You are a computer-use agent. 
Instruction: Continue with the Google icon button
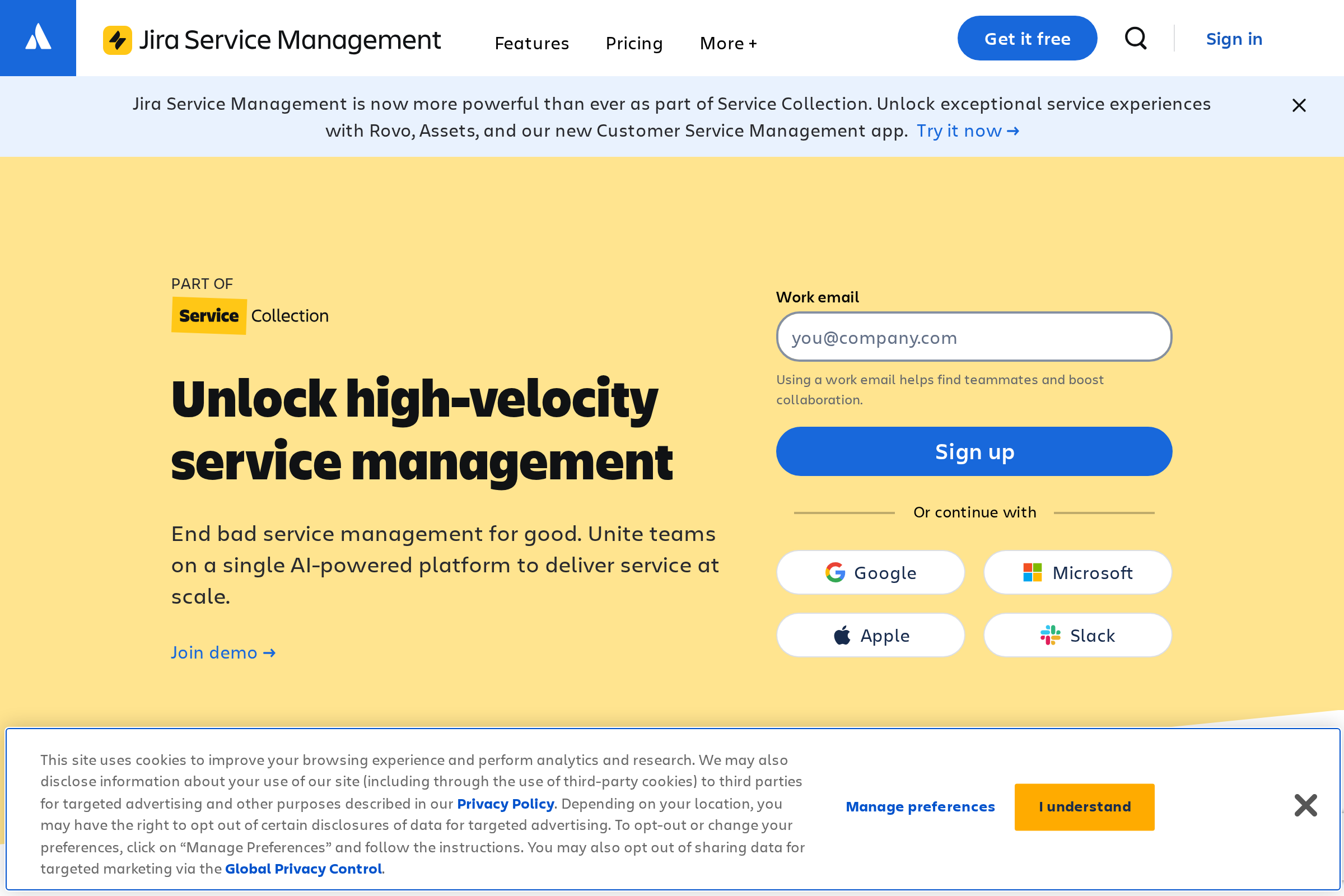pyautogui.click(x=835, y=572)
